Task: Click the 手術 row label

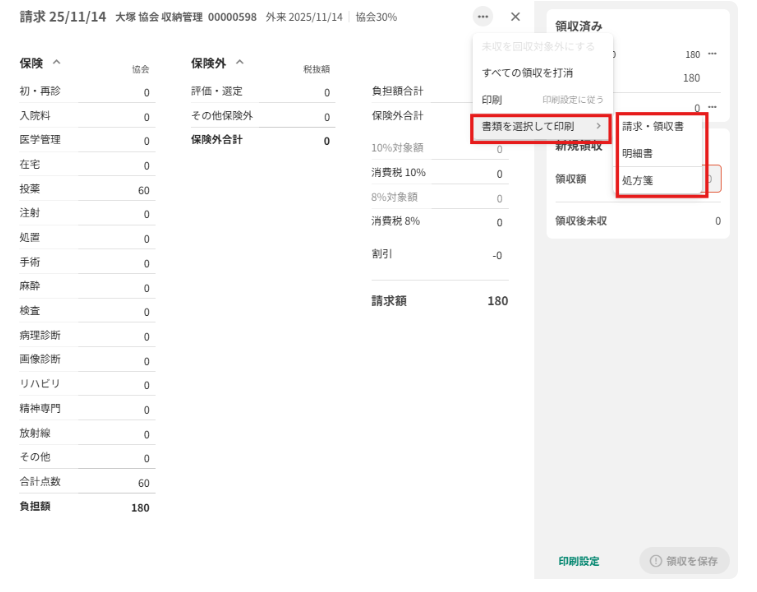Action: [x=29, y=262]
